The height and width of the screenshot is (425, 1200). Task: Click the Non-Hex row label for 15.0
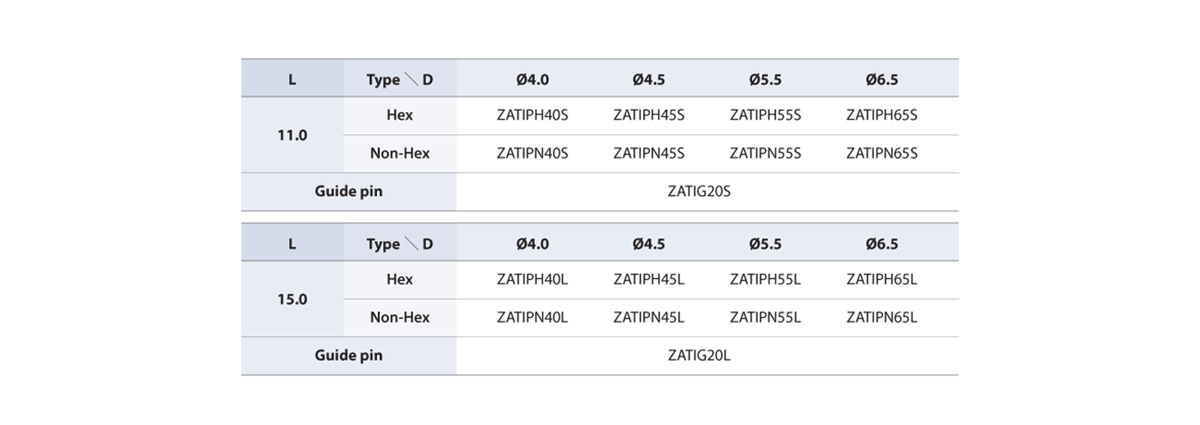click(400, 317)
